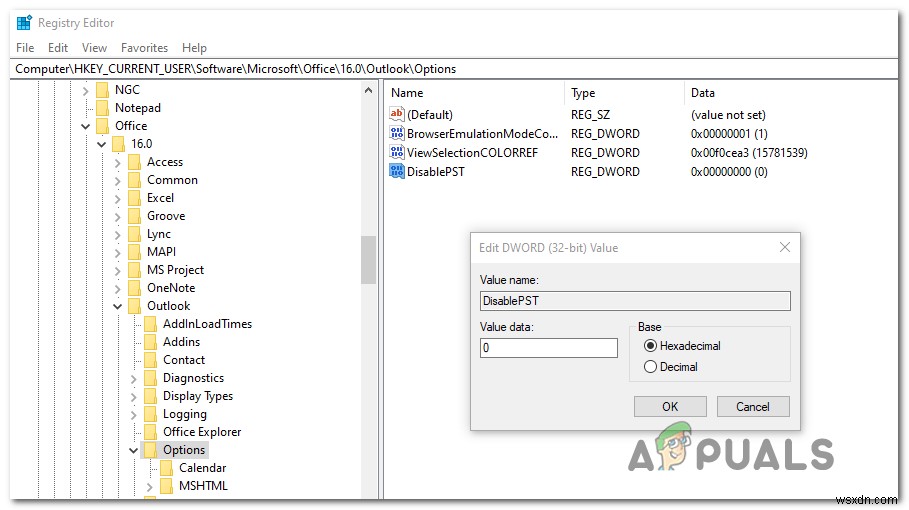This screenshot has width=909, height=510.
Task: Click the Excel folder icon
Action: pos(134,198)
